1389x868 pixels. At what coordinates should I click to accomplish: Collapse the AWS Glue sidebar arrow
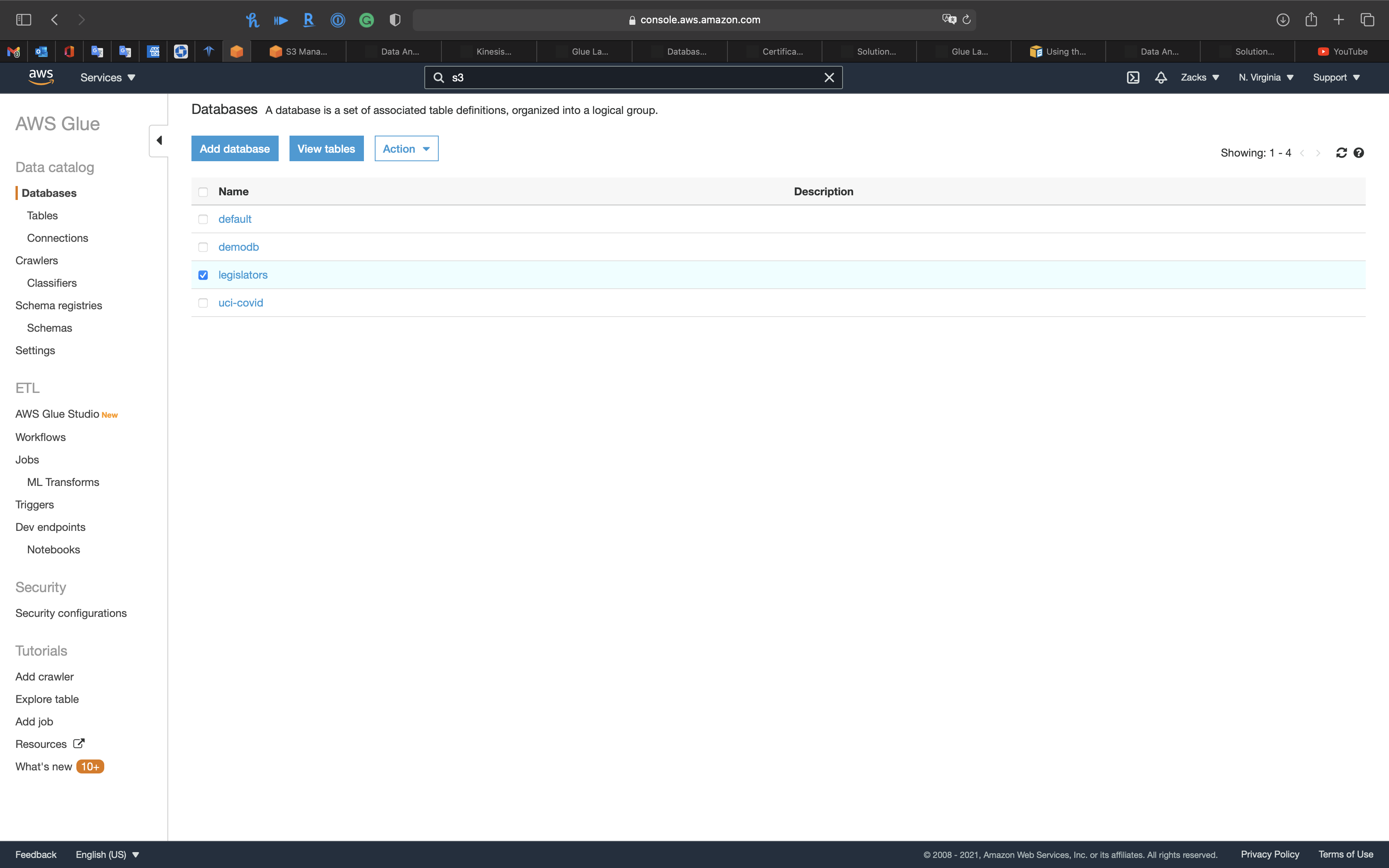tap(159, 141)
